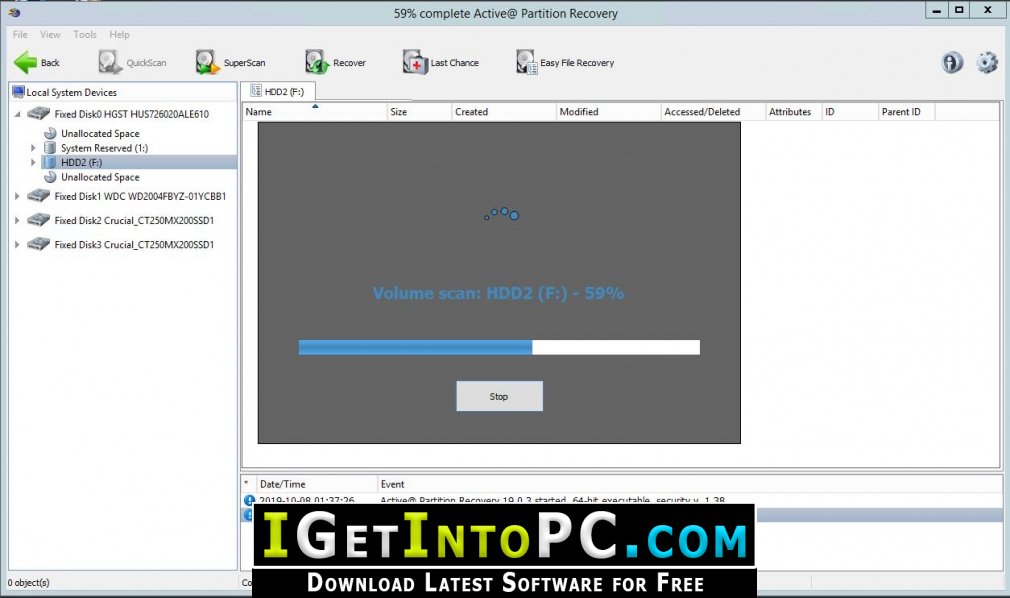
Task: Click the Local System Devices computer icon
Action: (18, 92)
